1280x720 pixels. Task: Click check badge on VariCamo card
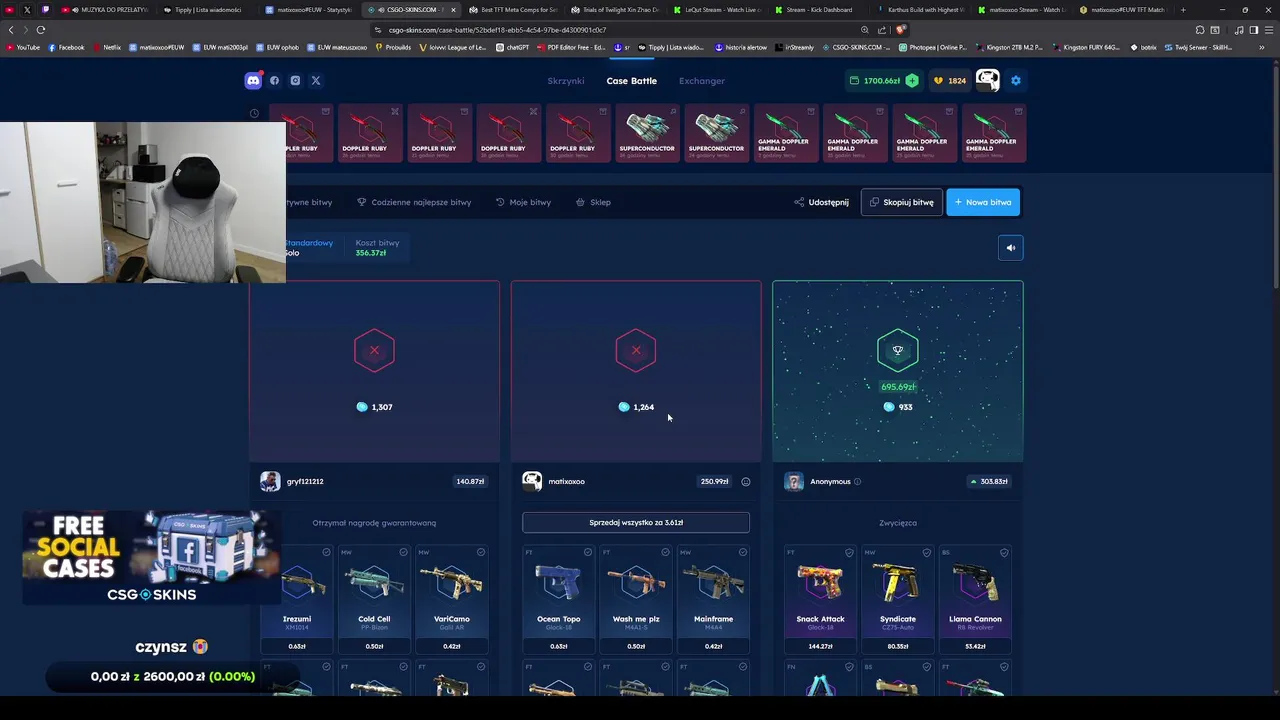point(481,552)
